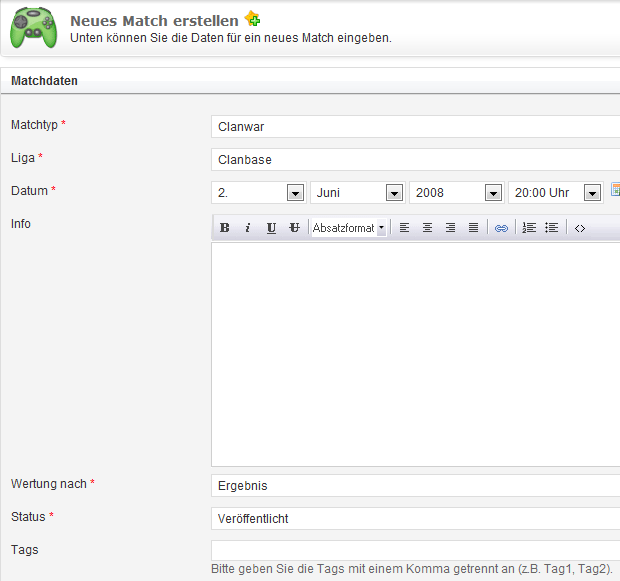Click the Tags hint text about commas
This screenshot has height=581, width=620.
412,569
